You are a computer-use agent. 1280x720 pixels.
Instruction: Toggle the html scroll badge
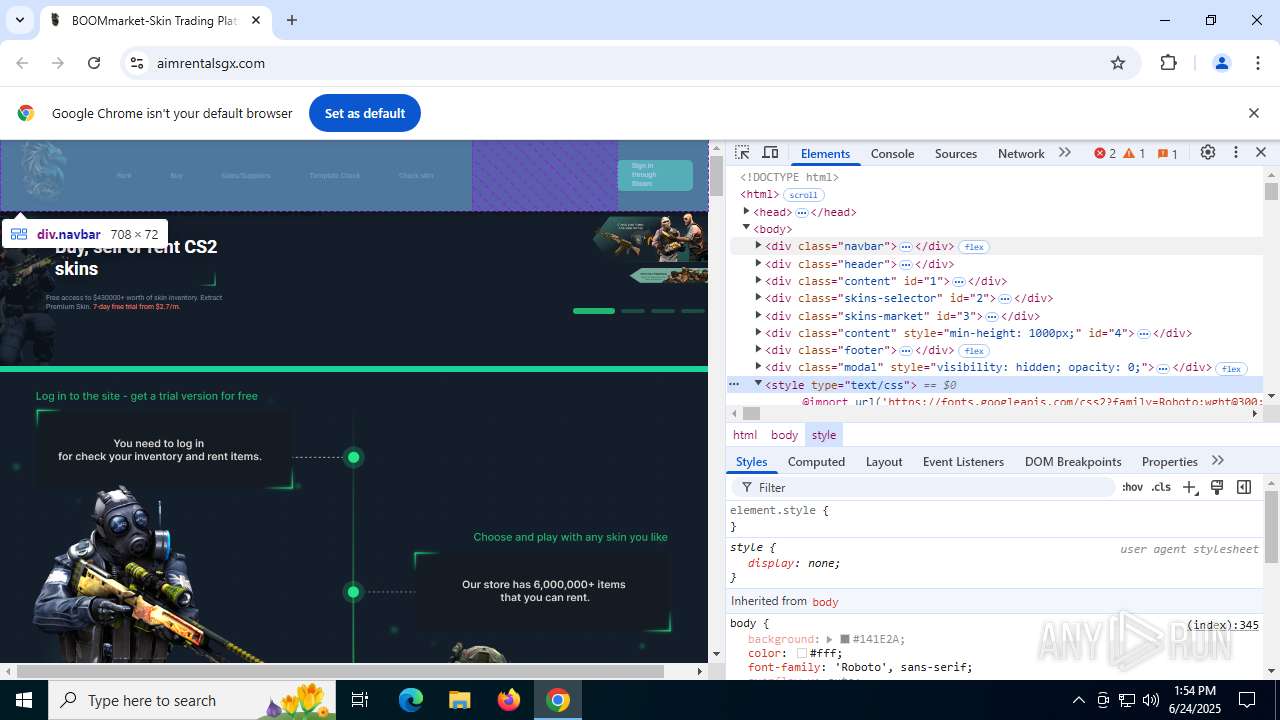coord(803,195)
